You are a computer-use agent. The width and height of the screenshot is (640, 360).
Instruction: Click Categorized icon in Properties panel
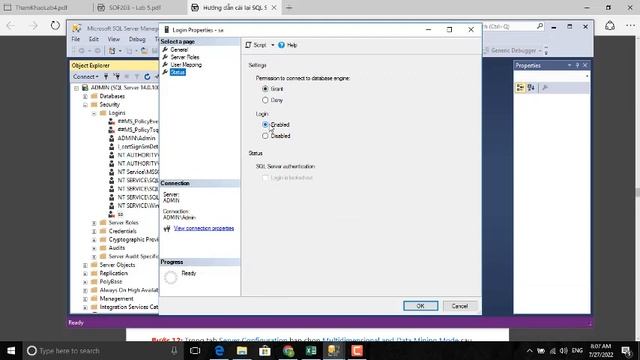point(520,88)
